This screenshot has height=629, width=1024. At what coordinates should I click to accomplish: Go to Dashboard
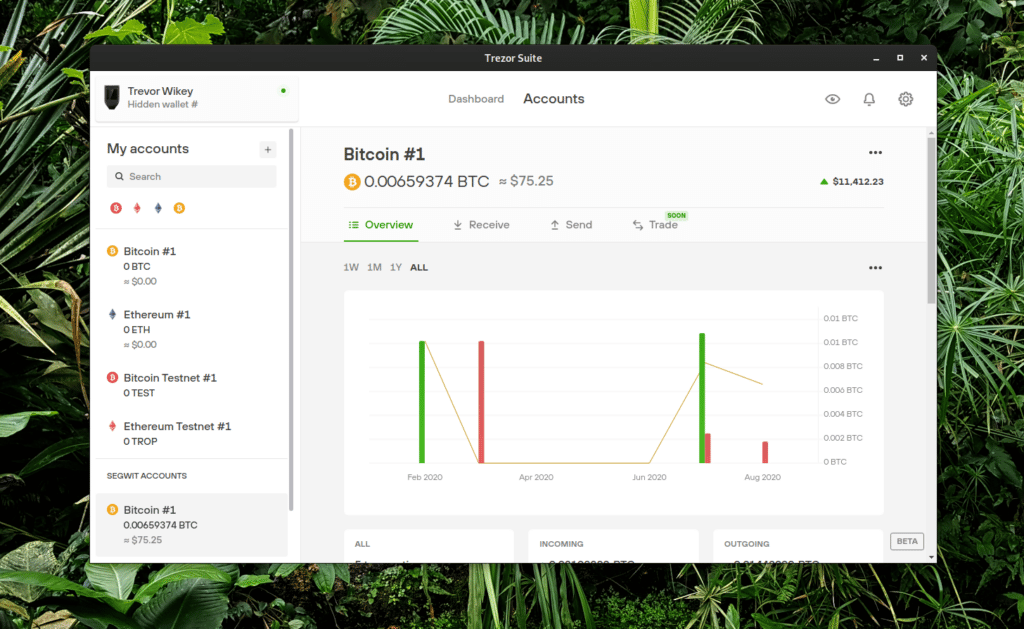click(476, 99)
